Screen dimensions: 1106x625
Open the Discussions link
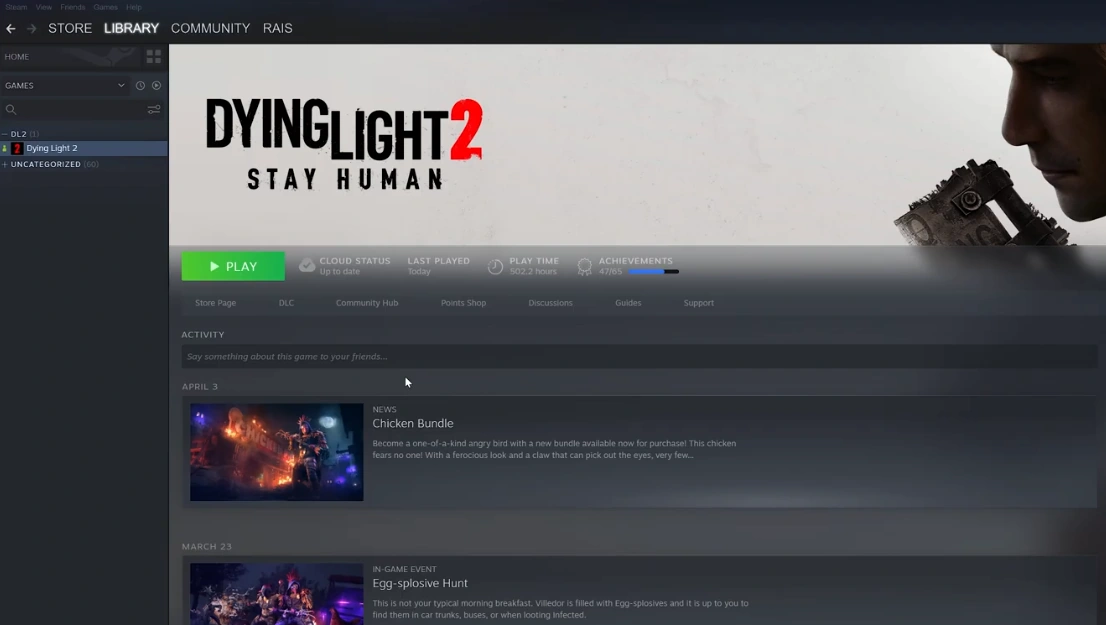click(551, 303)
